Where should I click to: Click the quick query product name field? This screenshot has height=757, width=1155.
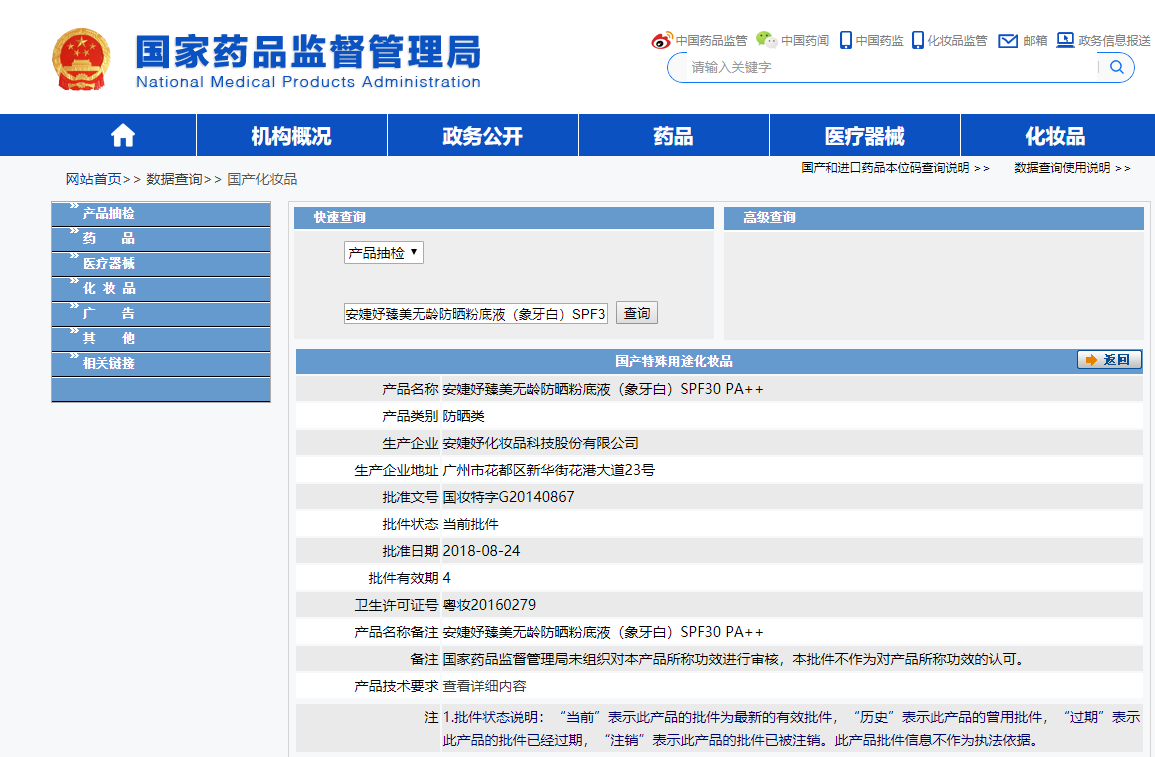coord(476,314)
